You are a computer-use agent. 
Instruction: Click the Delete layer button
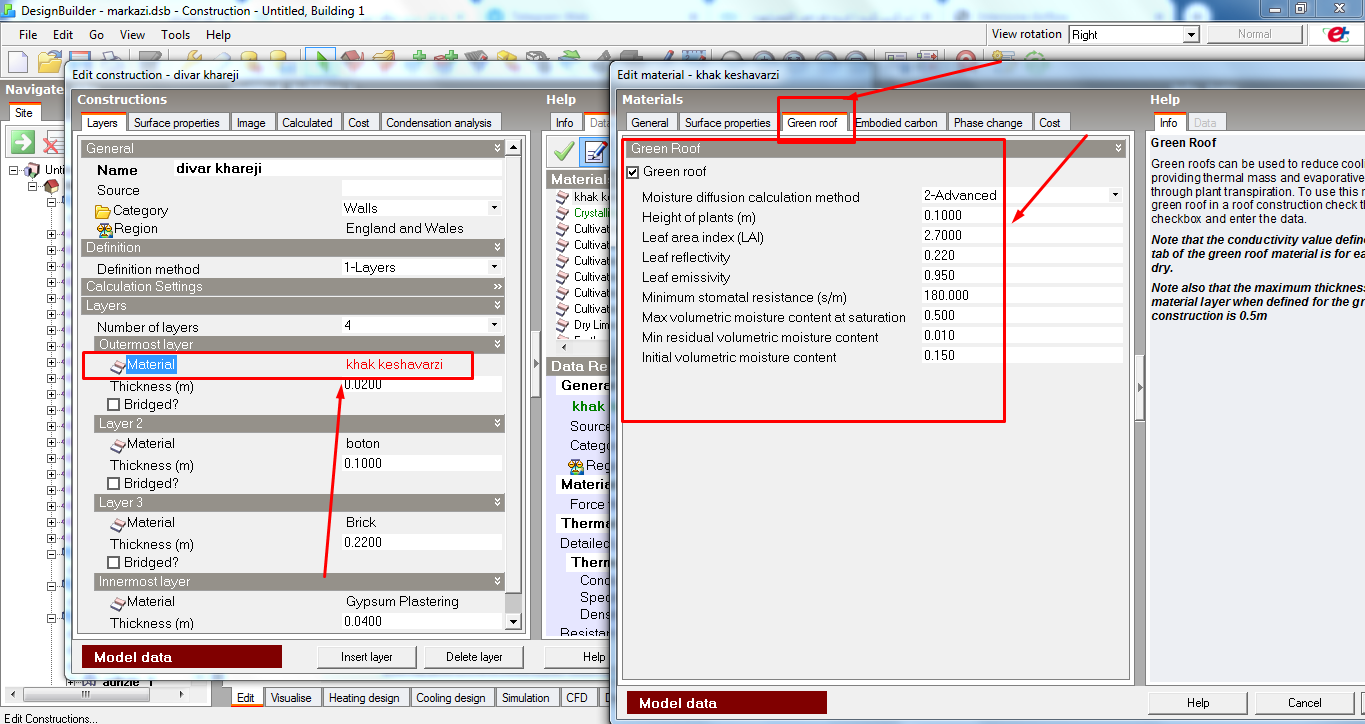475,657
